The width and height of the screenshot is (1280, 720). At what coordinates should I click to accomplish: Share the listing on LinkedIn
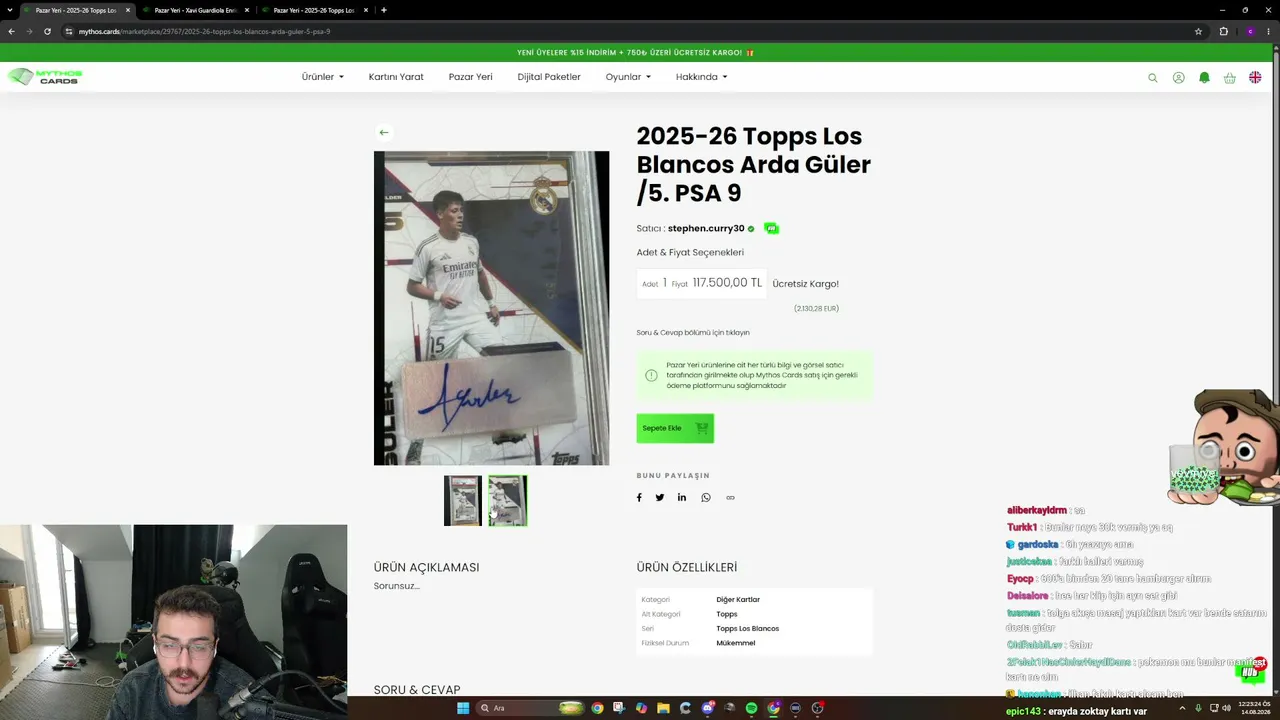coord(682,498)
